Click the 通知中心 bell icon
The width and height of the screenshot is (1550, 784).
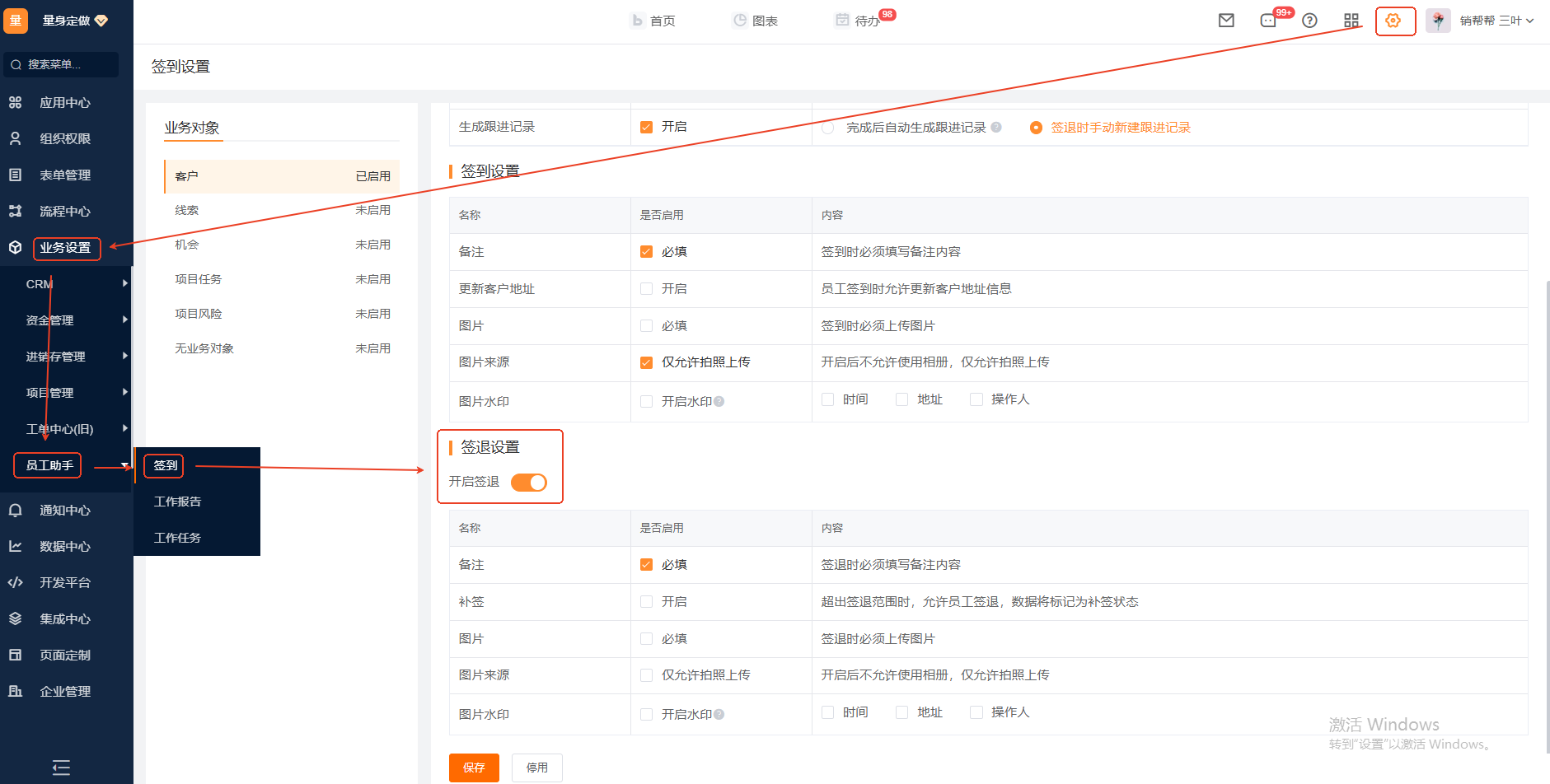15,511
